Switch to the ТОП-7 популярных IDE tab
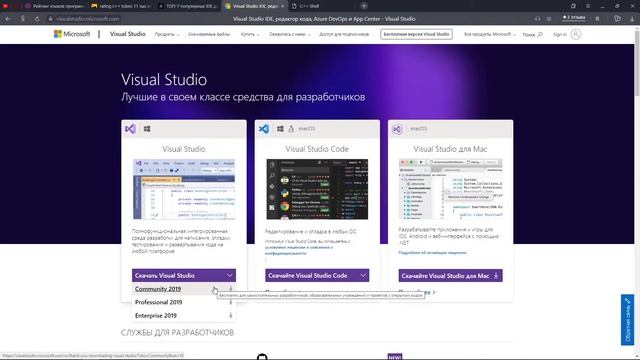This screenshot has width=640, height=360. (x=188, y=6)
